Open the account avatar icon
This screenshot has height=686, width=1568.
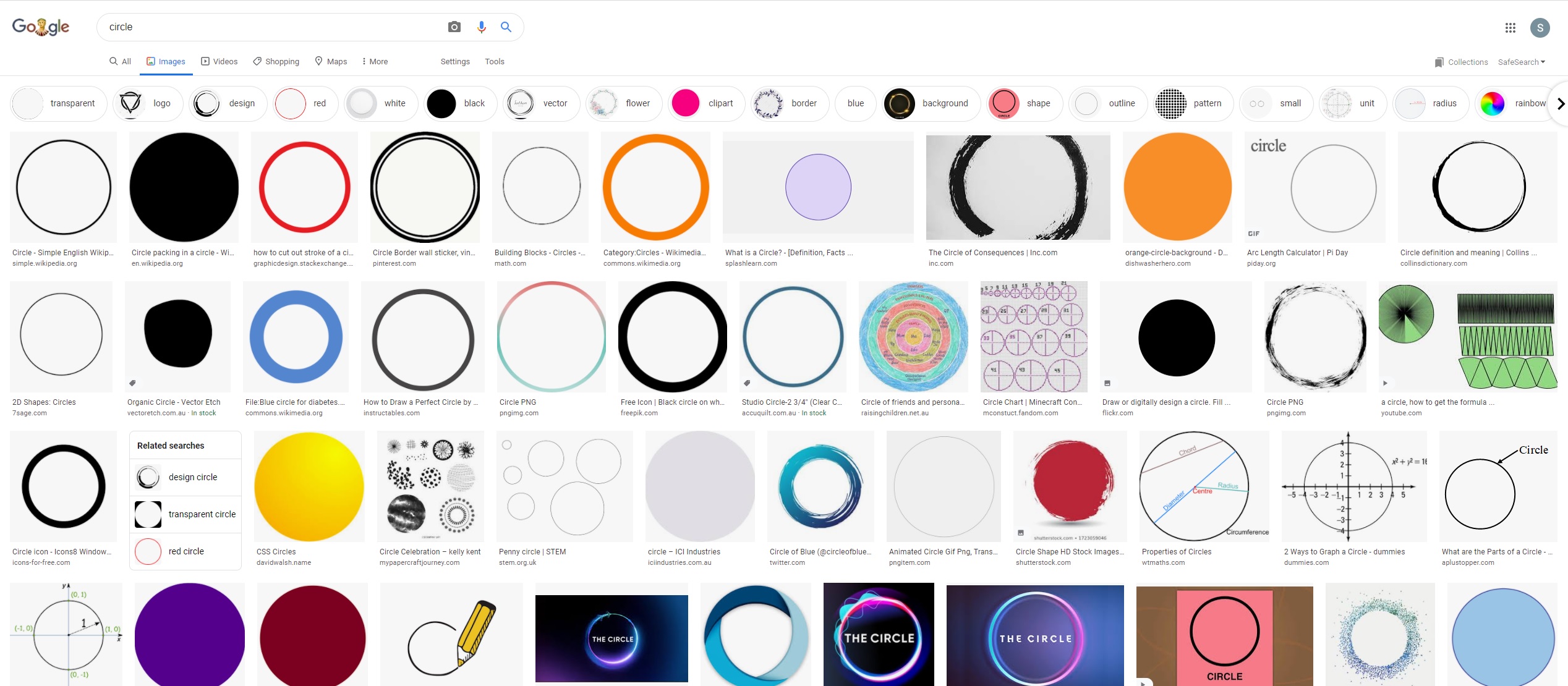(x=1540, y=28)
